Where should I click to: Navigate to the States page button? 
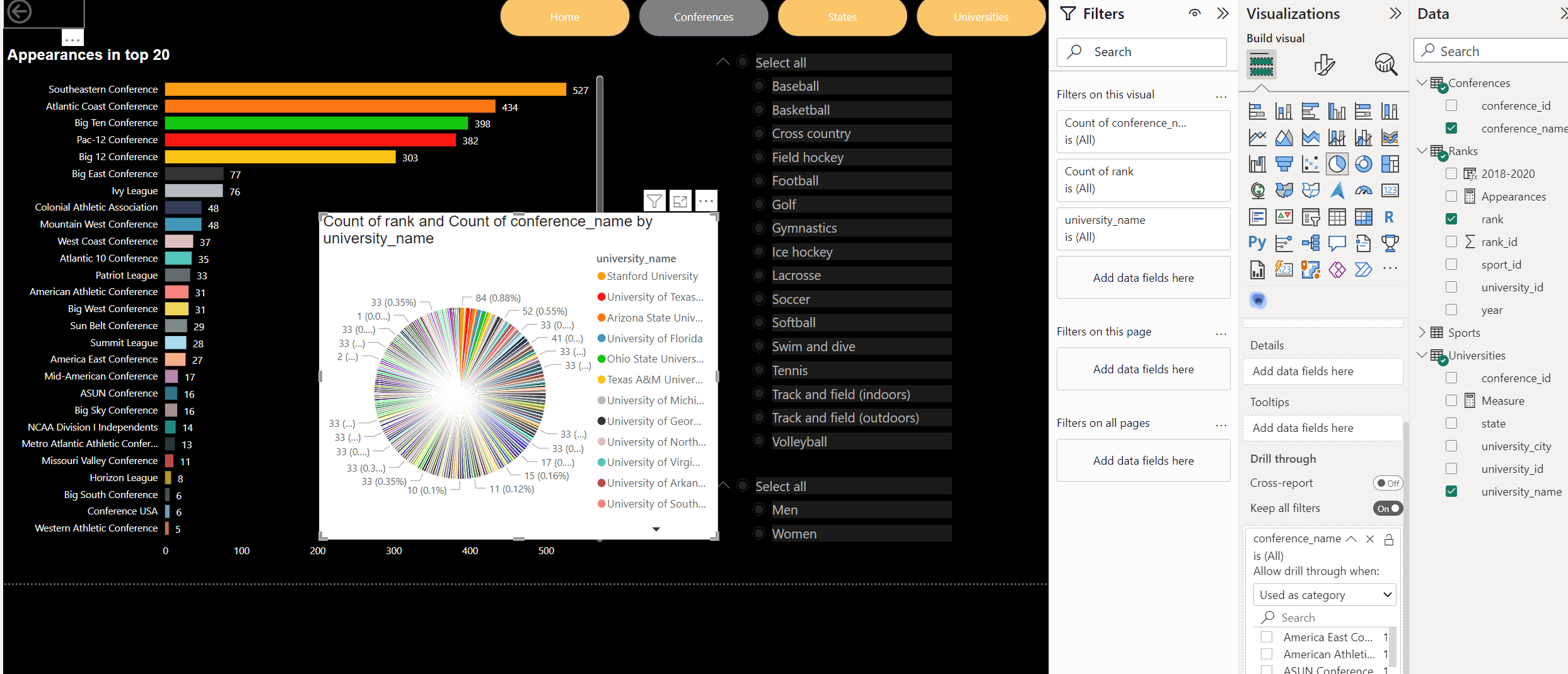[842, 17]
